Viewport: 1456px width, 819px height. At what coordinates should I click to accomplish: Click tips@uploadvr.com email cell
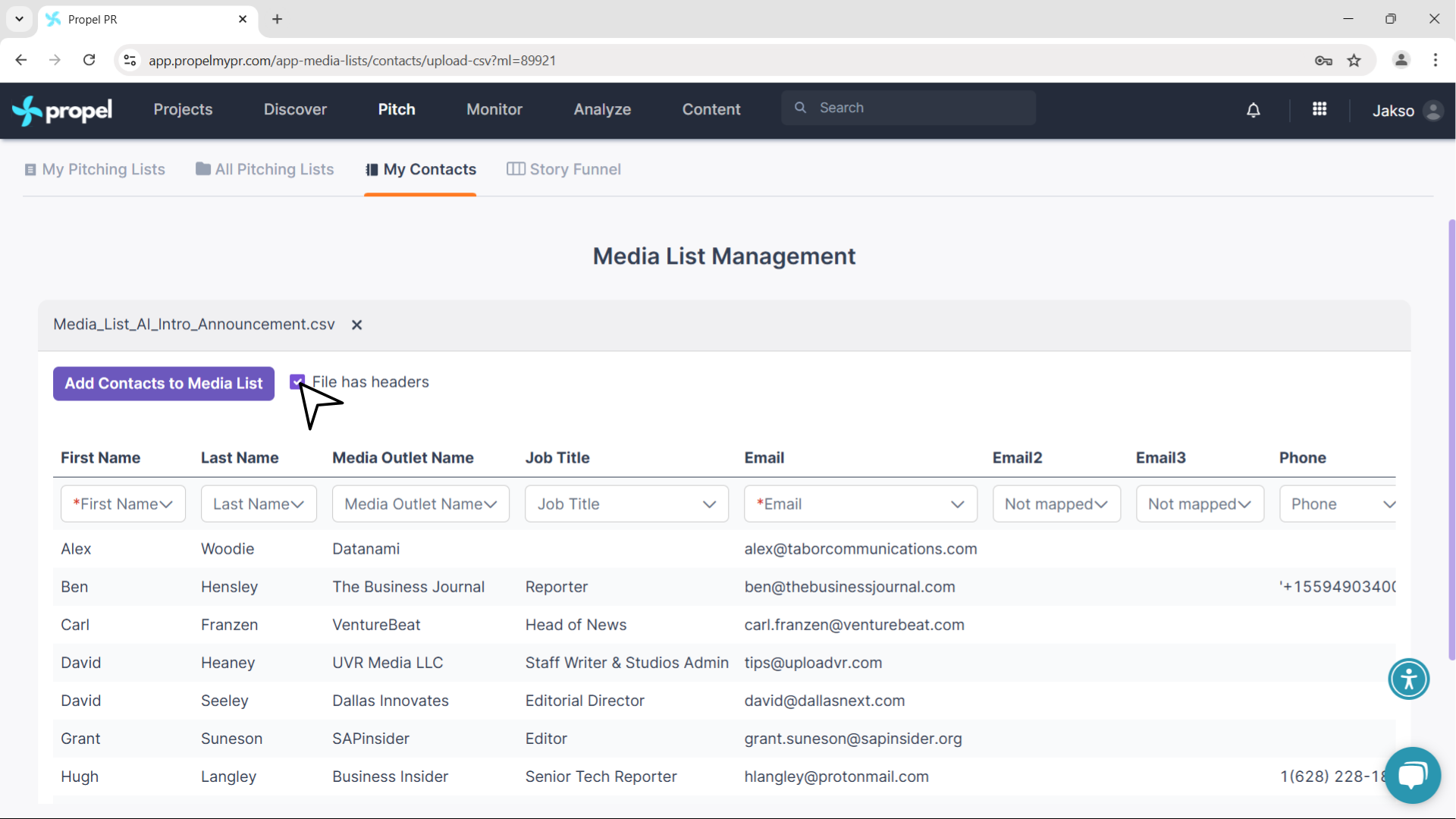pos(813,663)
